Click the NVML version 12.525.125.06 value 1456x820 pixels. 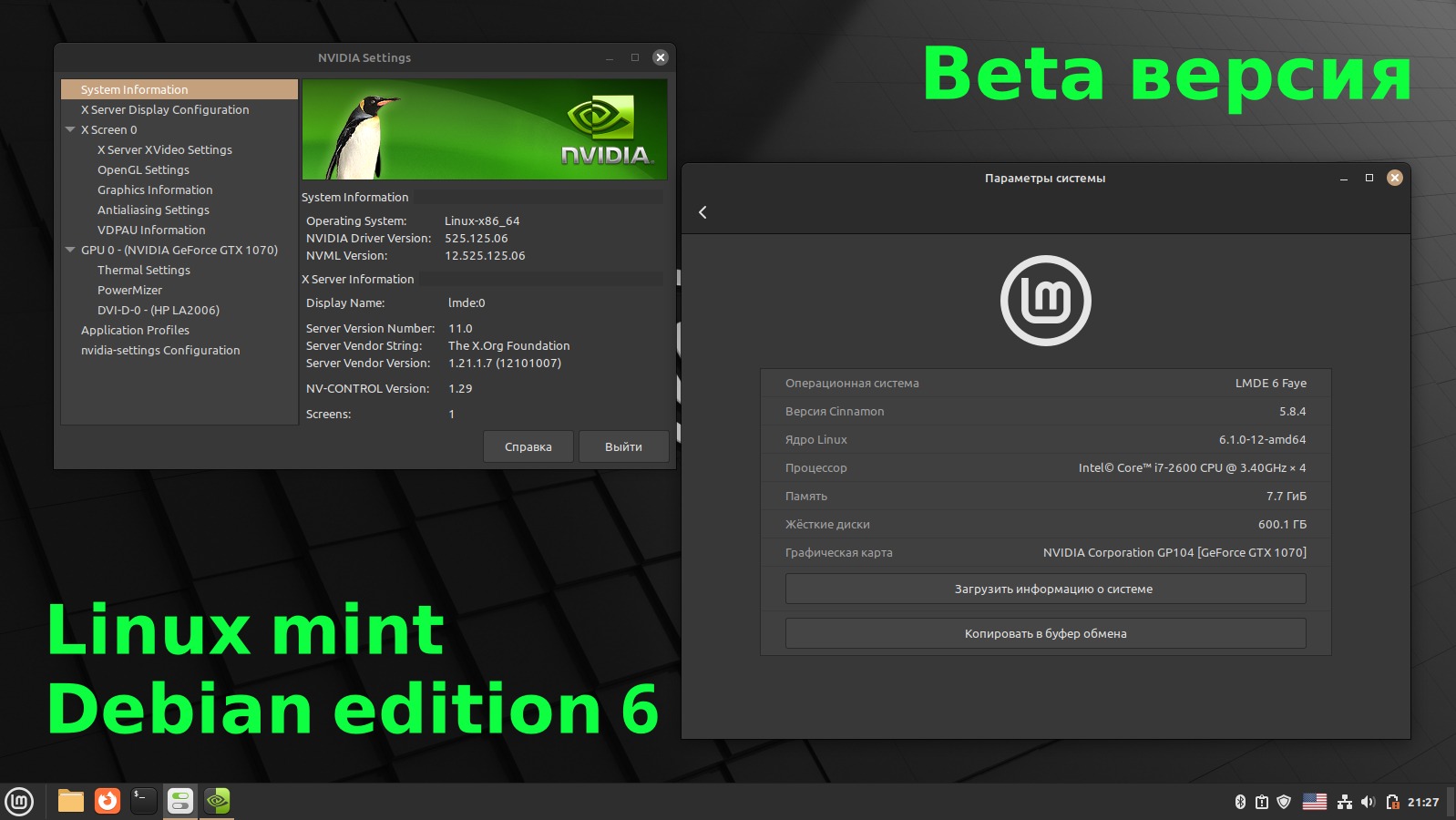coord(485,255)
